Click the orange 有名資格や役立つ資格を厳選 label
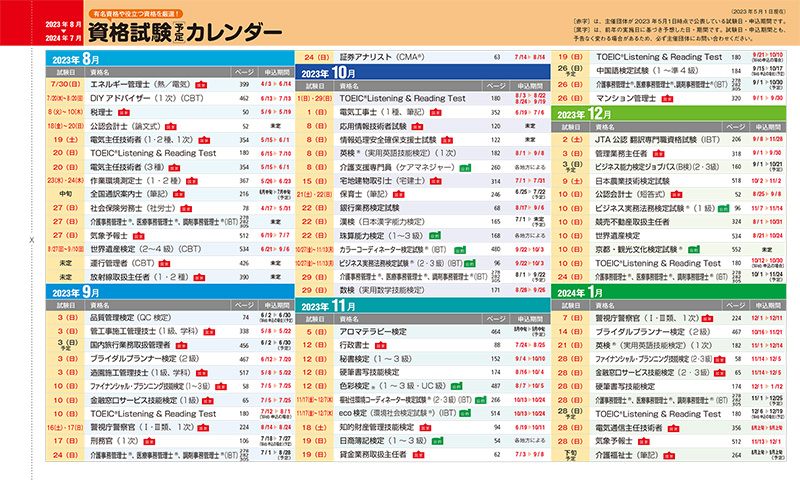This screenshot has width=800, height=480. [x=136, y=14]
